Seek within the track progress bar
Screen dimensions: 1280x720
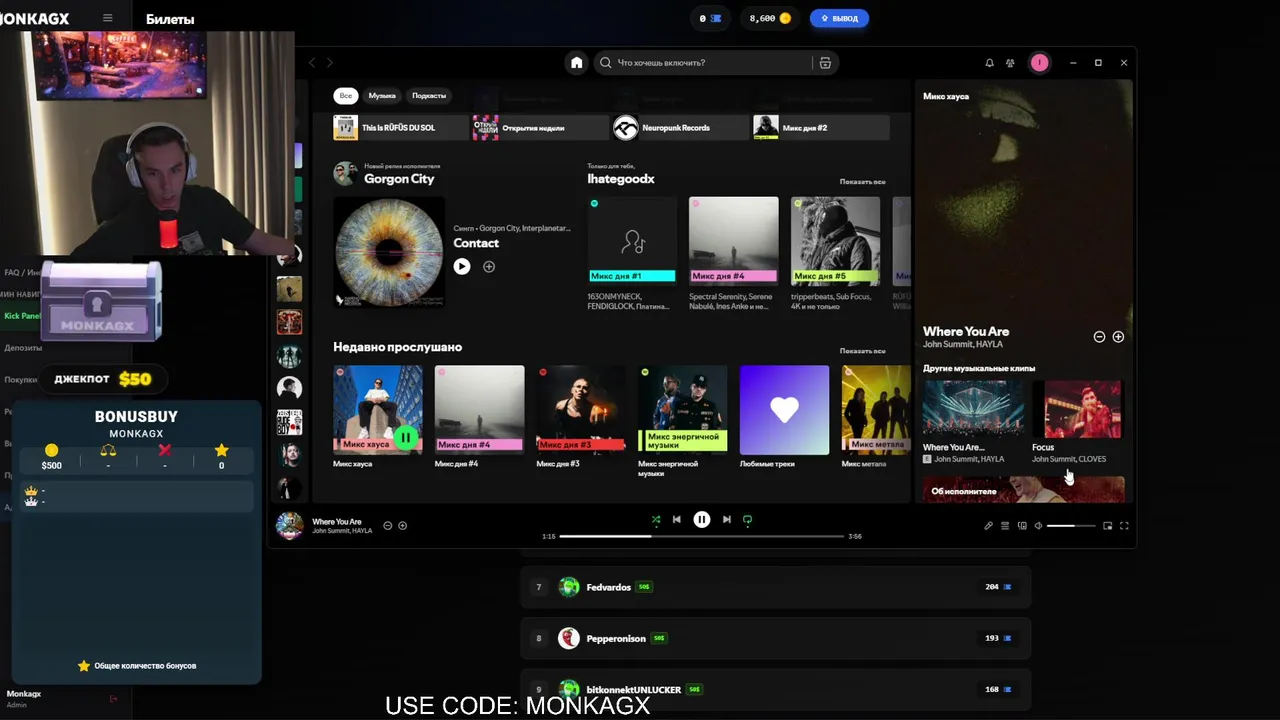pyautogui.click(x=702, y=536)
